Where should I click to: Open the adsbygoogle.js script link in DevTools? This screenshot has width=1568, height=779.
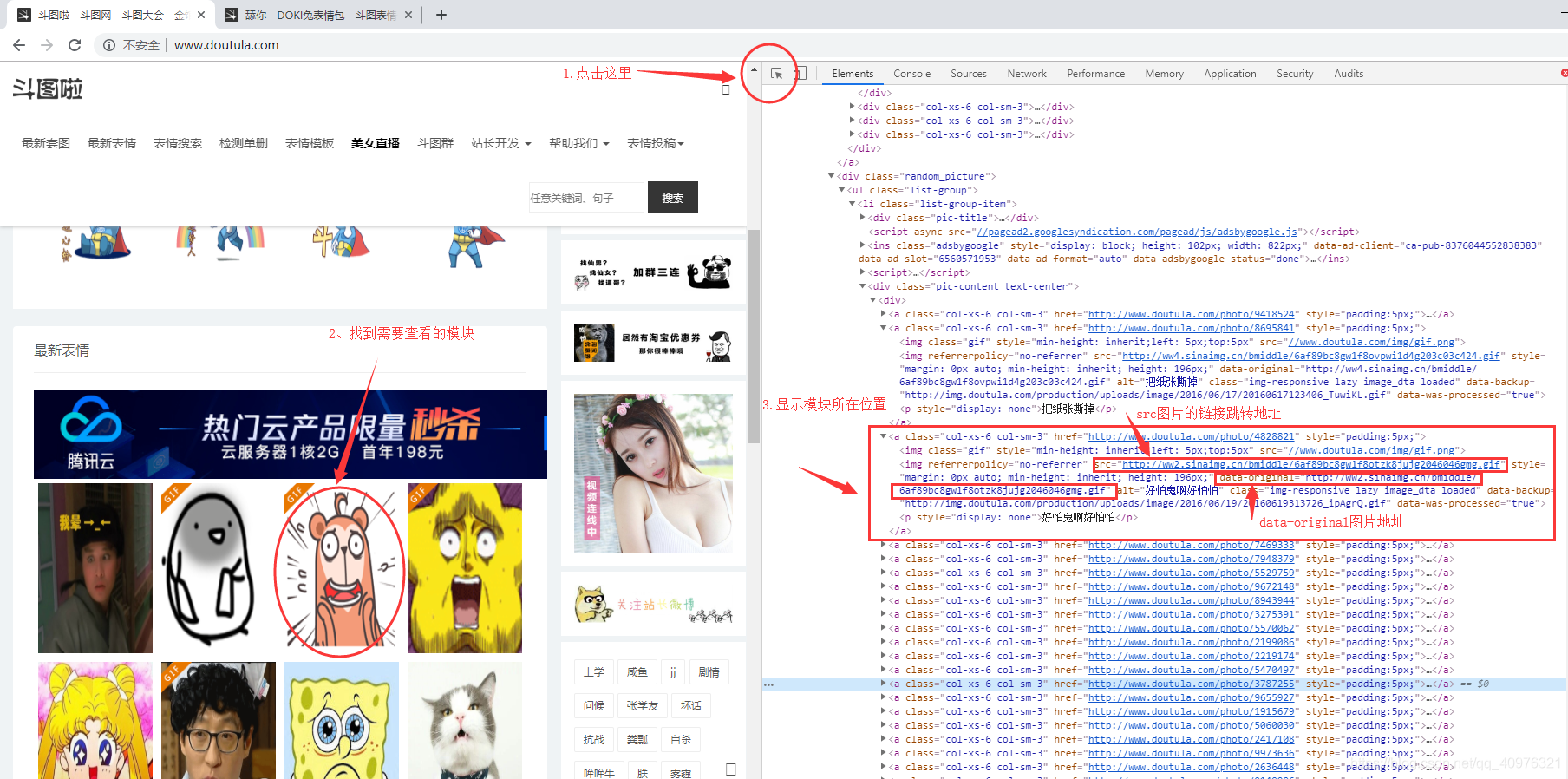coord(1137,232)
